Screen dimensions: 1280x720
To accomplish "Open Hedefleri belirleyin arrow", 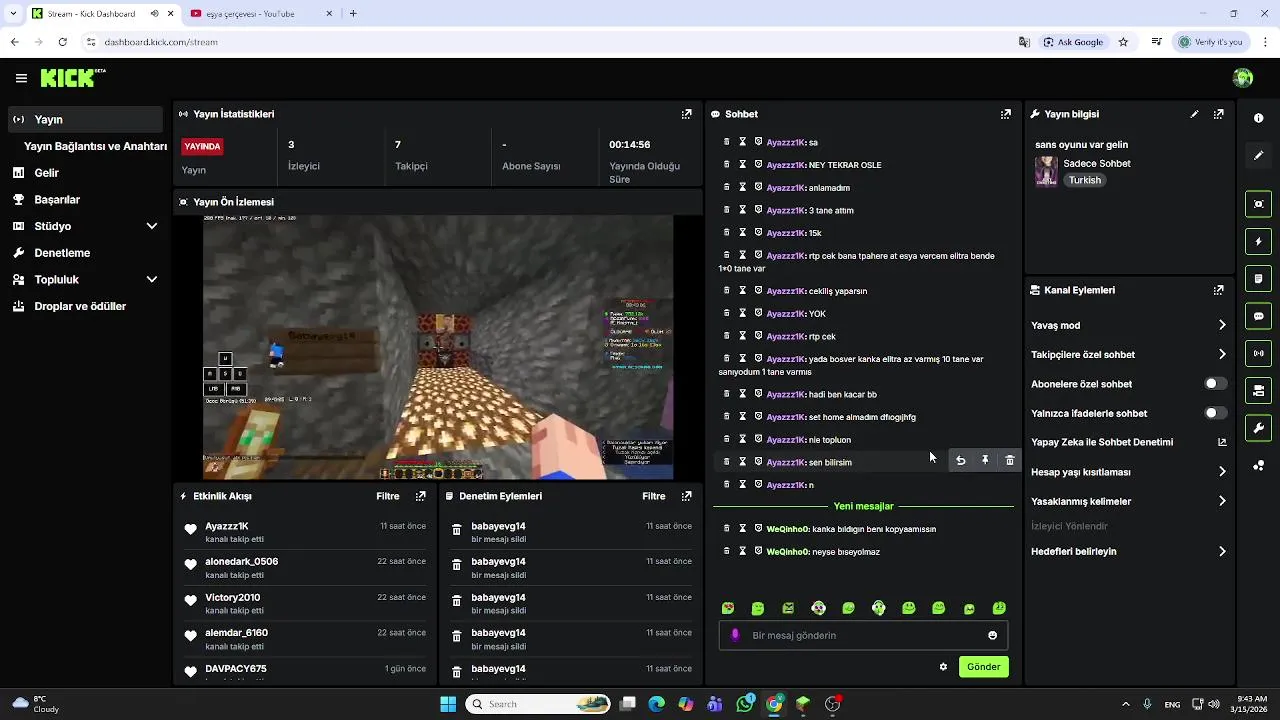I will click(x=1222, y=551).
